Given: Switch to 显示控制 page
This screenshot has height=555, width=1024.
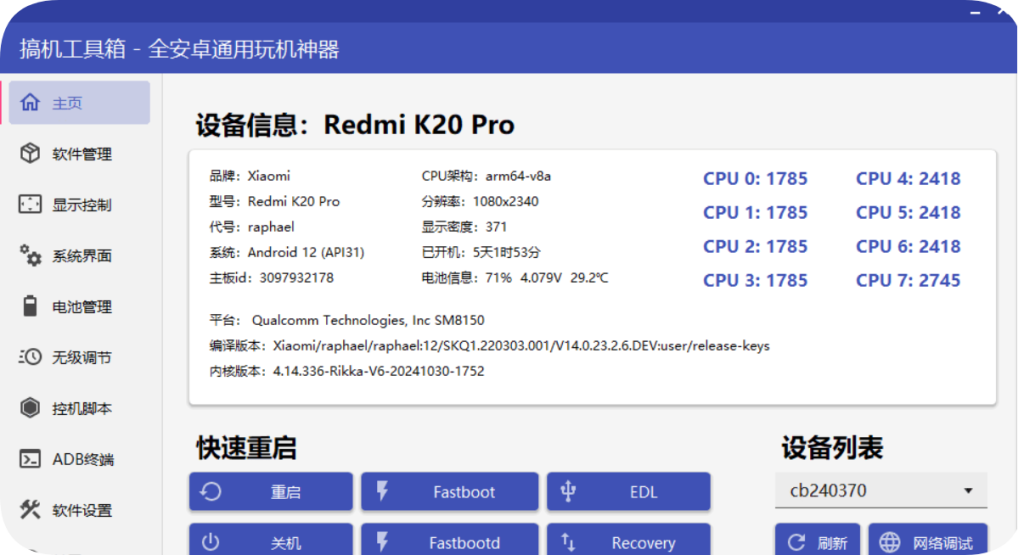Looking at the screenshot, I should [x=80, y=204].
